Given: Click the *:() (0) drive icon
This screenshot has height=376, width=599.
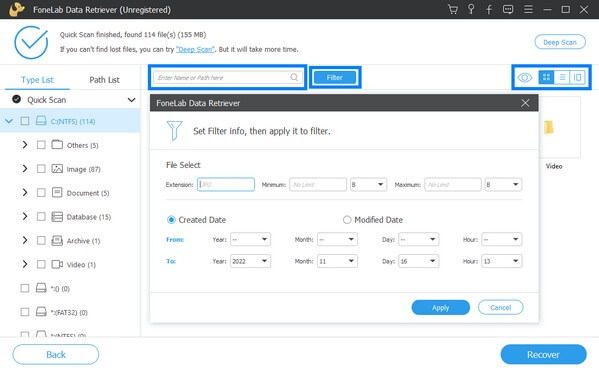Looking at the screenshot, I should [41, 288].
